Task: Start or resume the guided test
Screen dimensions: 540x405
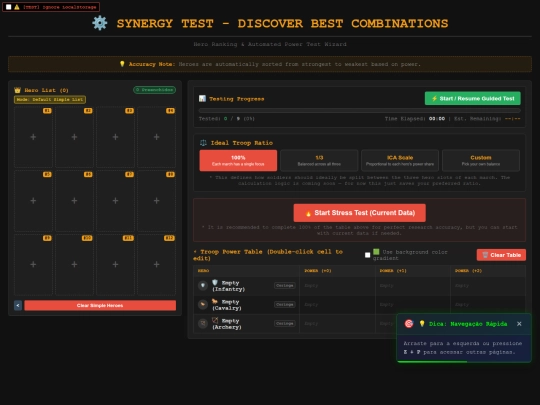Action: click(472, 98)
